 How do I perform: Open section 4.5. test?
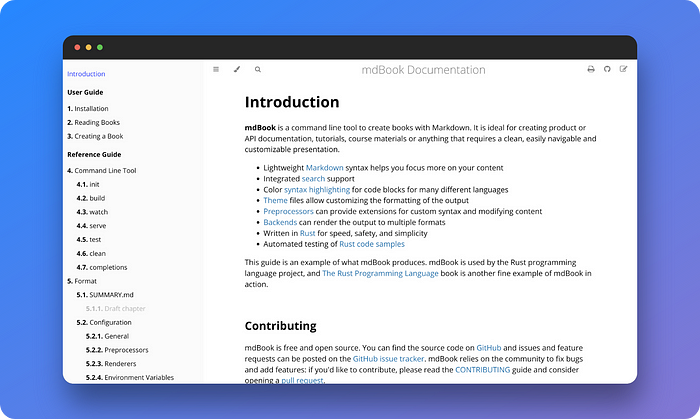(x=89, y=240)
